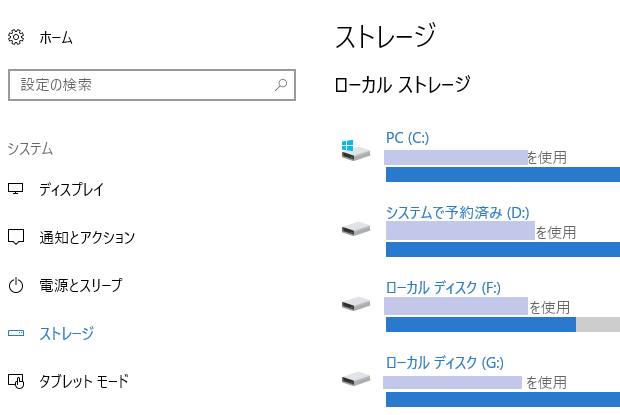Open the PC (C:) drive link

point(407,137)
